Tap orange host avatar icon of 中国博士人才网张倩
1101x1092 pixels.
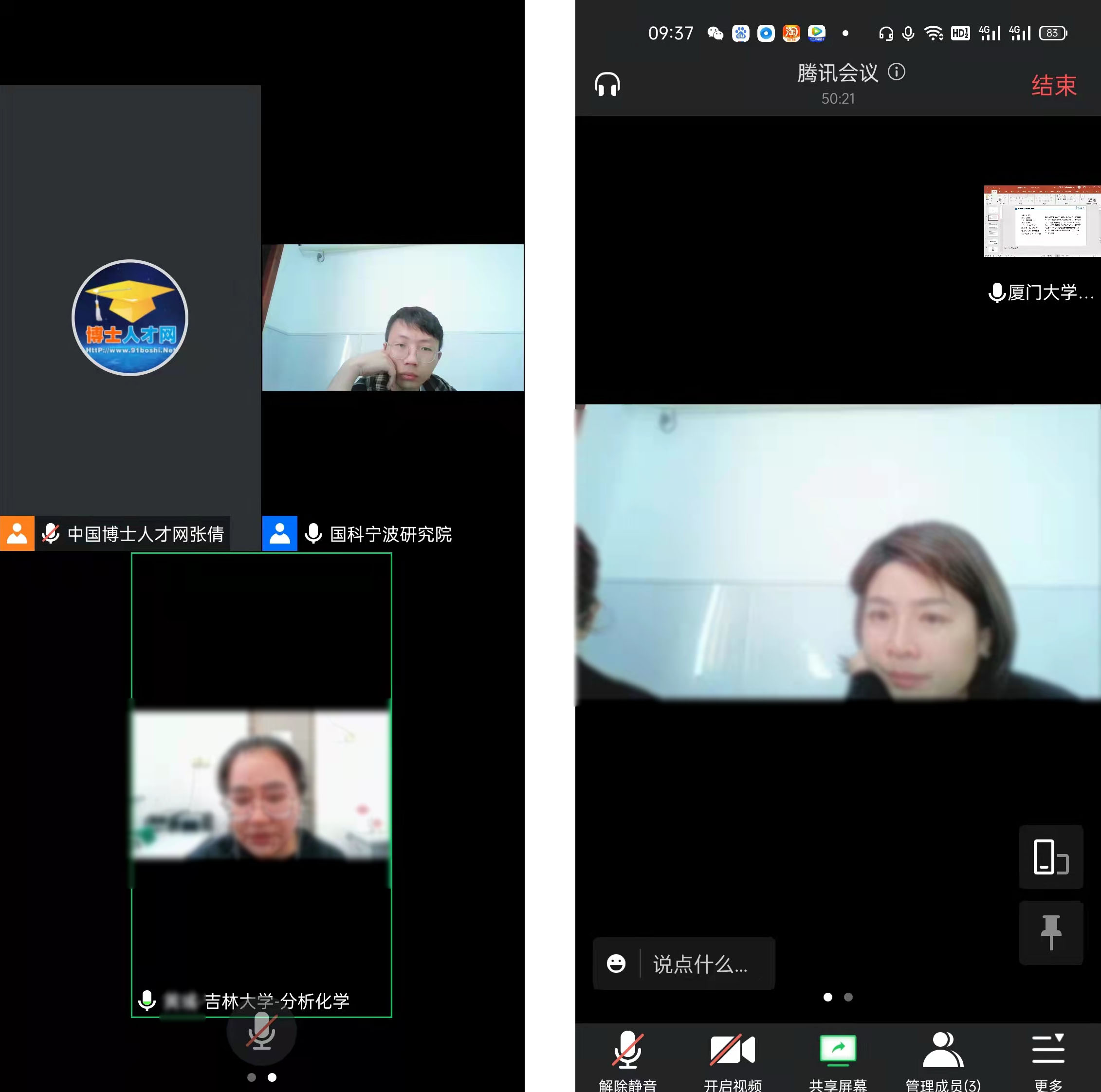coord(17,533)
